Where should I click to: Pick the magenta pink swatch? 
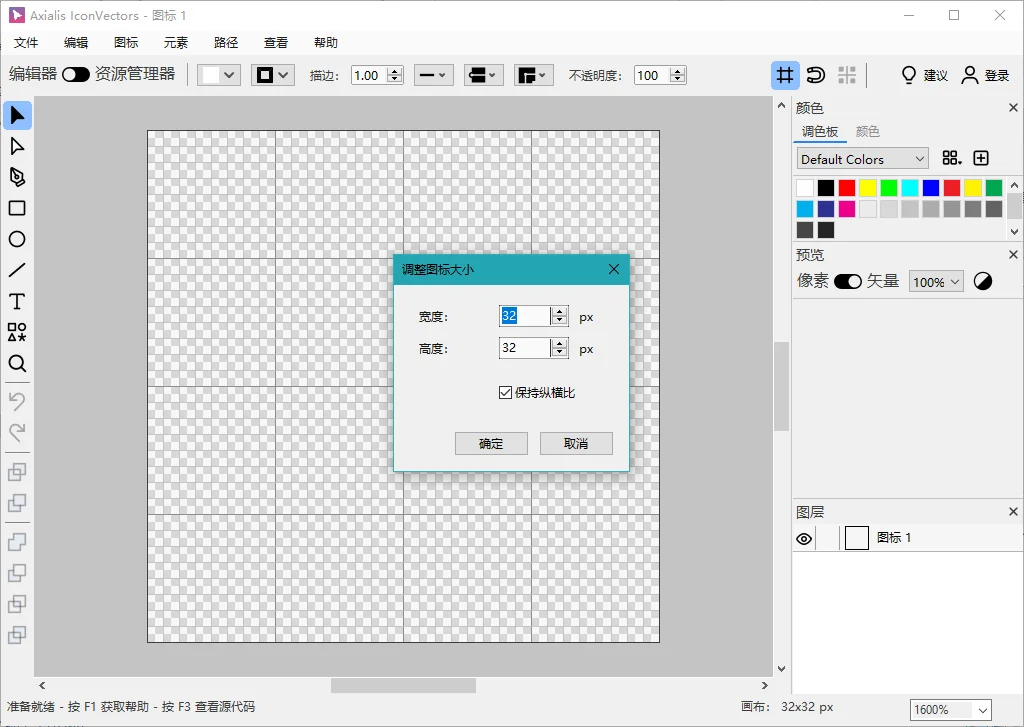(847, 209)
